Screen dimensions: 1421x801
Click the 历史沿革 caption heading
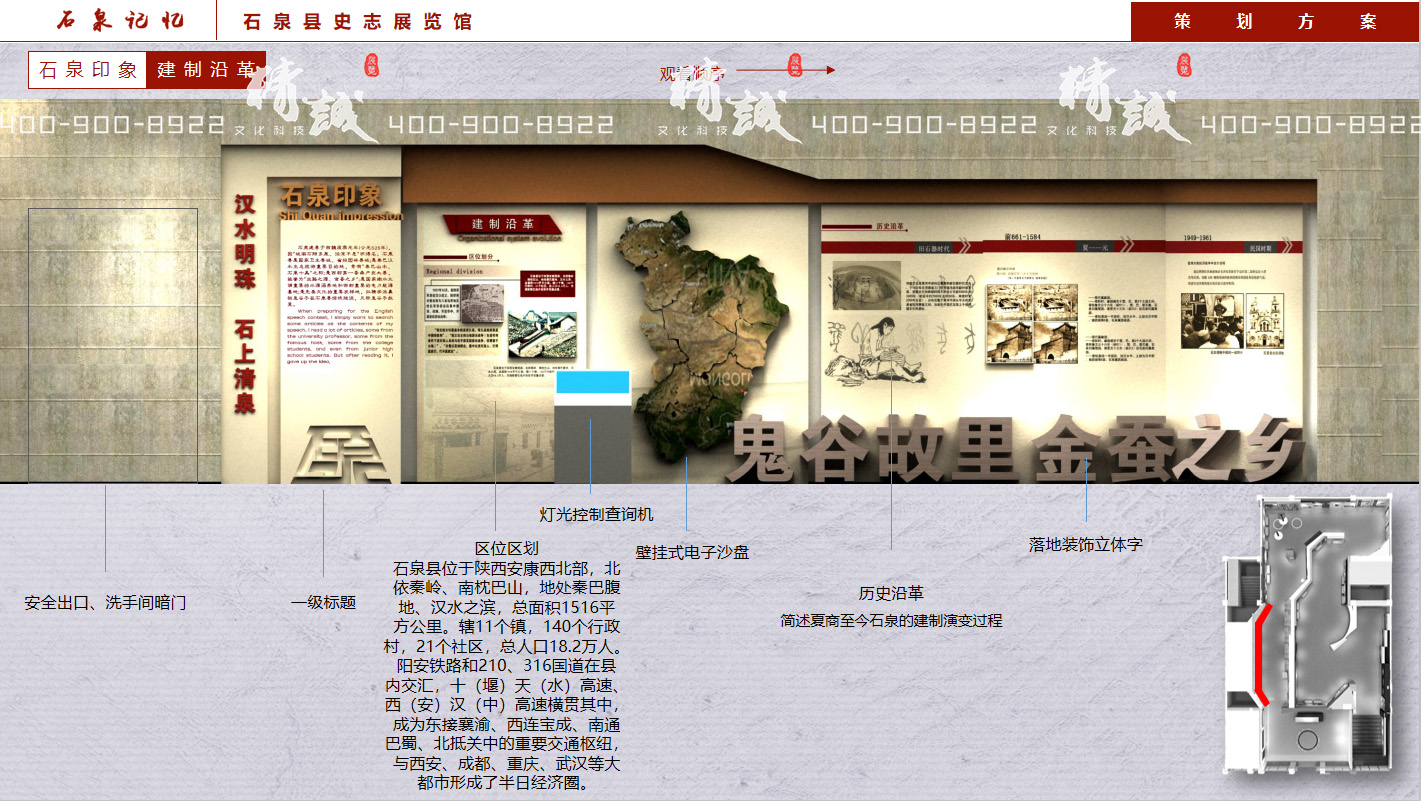(x=891, y=594)
